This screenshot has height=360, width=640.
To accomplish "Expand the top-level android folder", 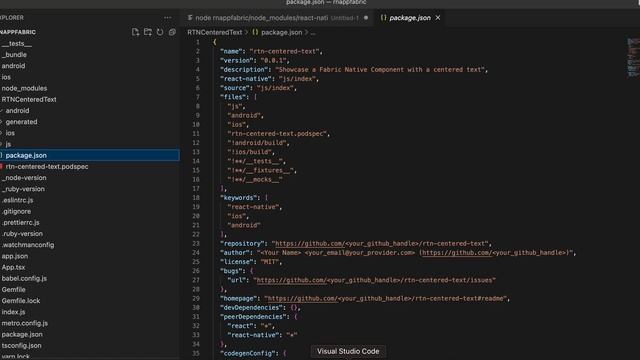I will [13, 66].
